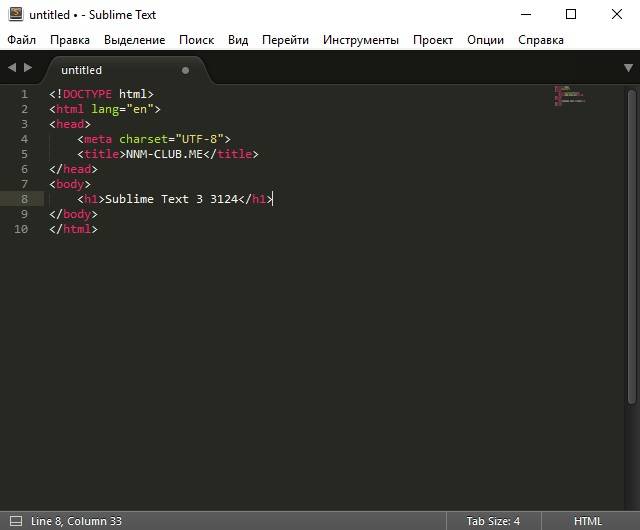This screenshot has width=640, height=530.
Task: Click the charset attribute on line 4
Action: [x=143, y=139]
